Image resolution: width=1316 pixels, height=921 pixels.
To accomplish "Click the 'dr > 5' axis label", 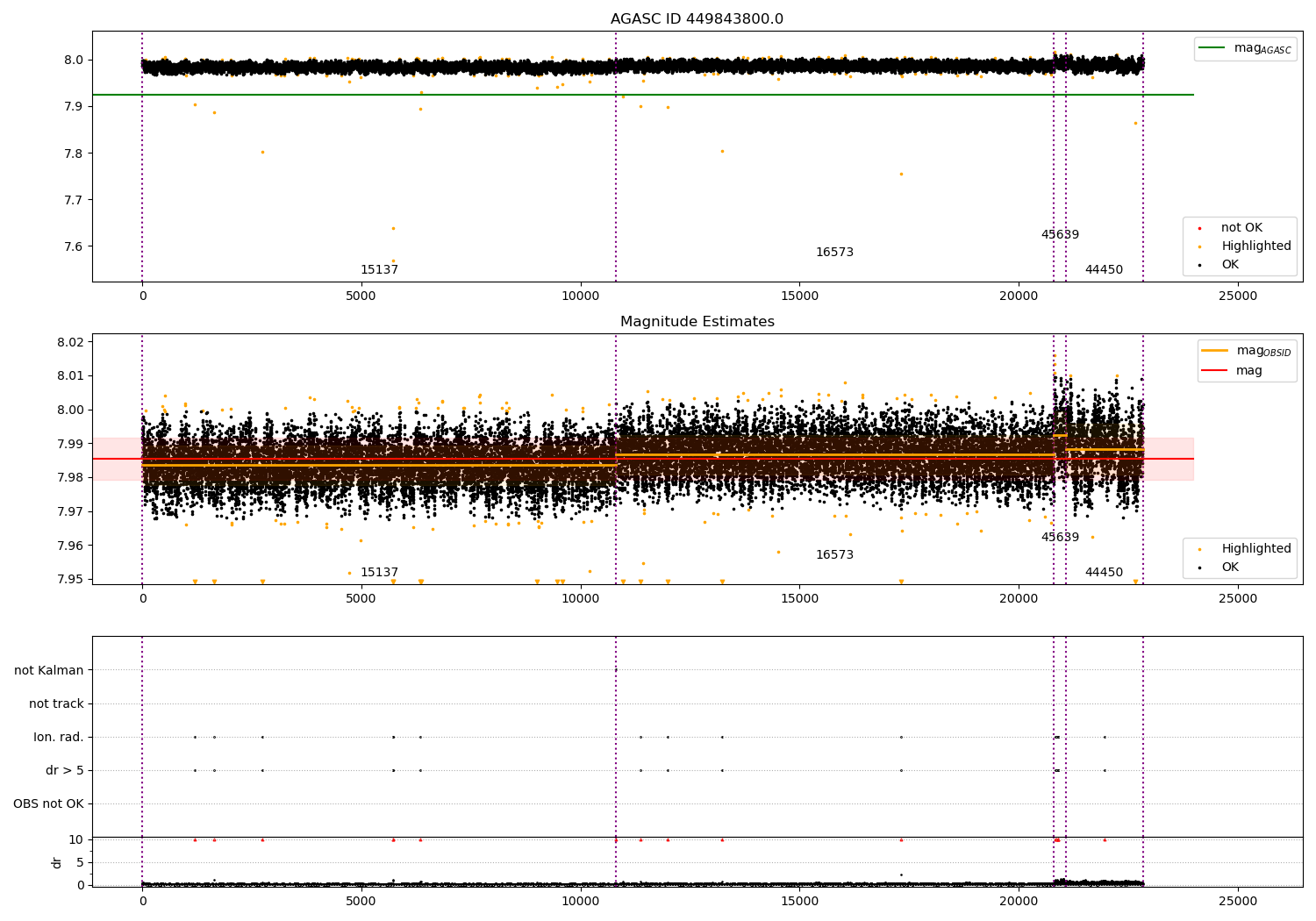I will pos(65,770).
